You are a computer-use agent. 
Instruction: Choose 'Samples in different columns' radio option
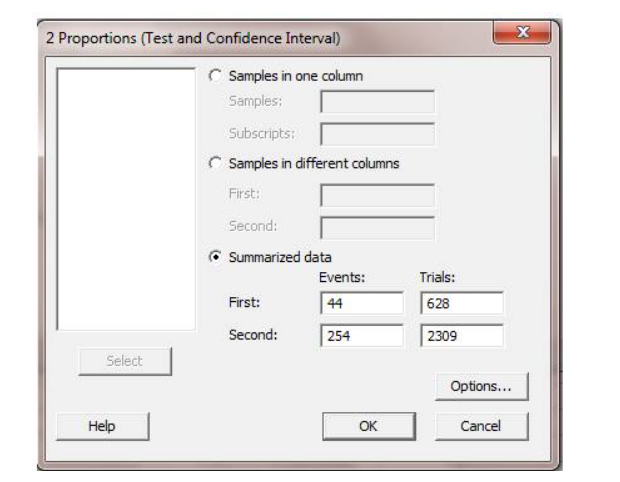(x=214, y=164)
